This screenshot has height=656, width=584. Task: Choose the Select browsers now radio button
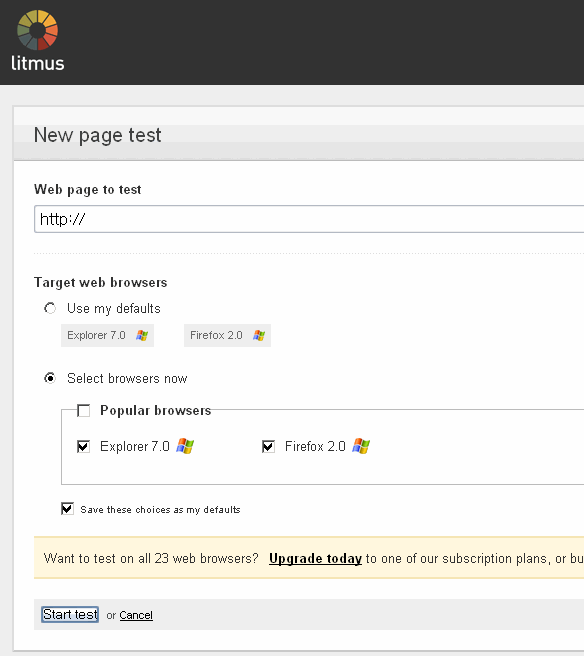[50, 379]
